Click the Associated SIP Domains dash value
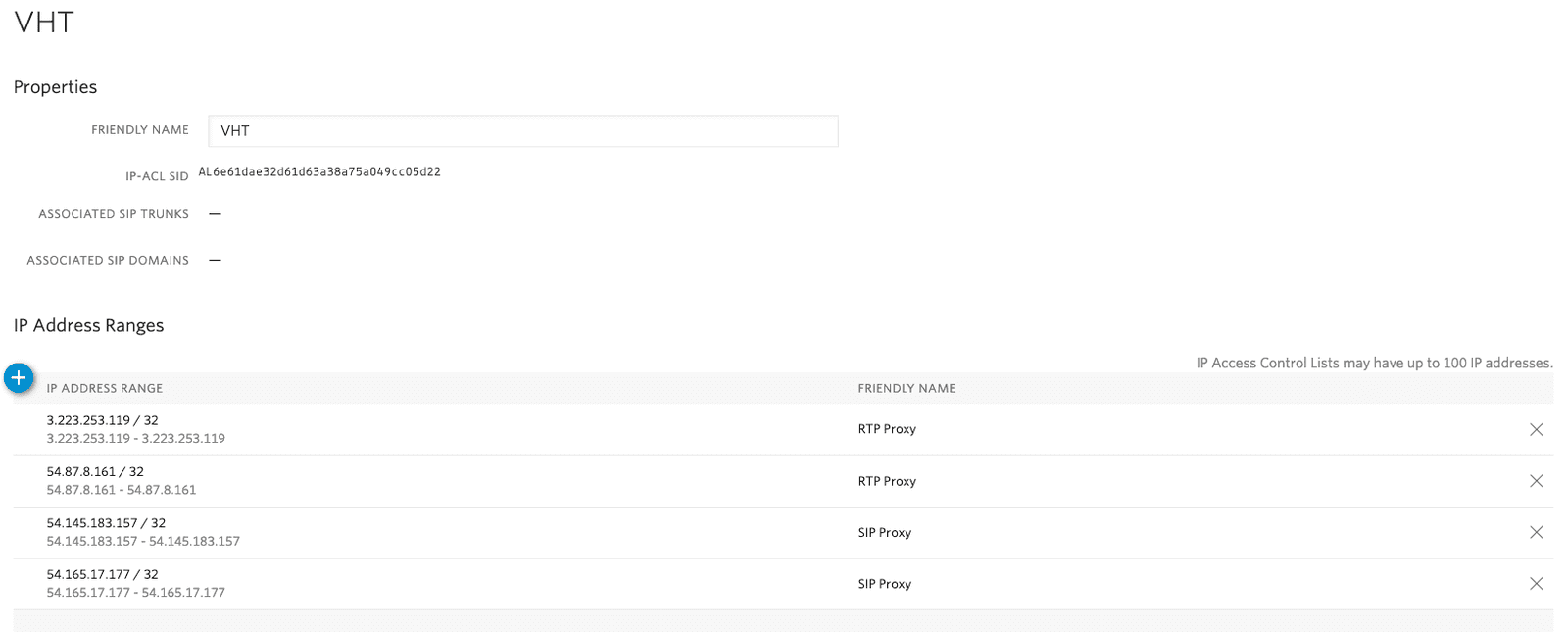This screenshot has height=632, width=1568. 215,261
